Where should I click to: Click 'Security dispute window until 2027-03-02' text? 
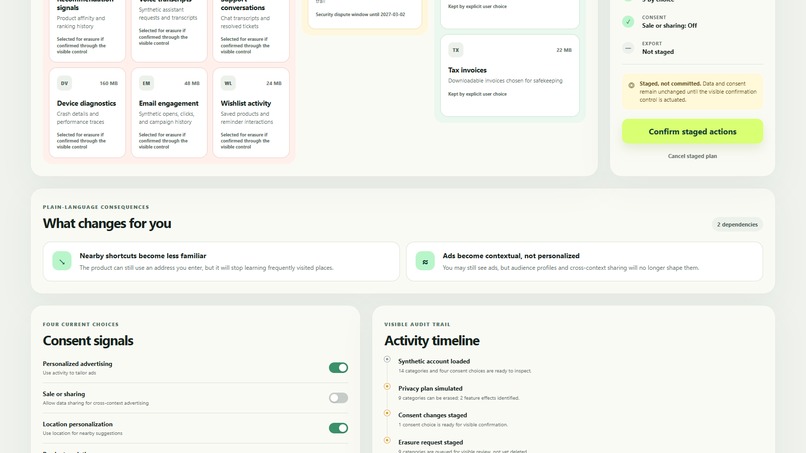click(x=360, y=14)
